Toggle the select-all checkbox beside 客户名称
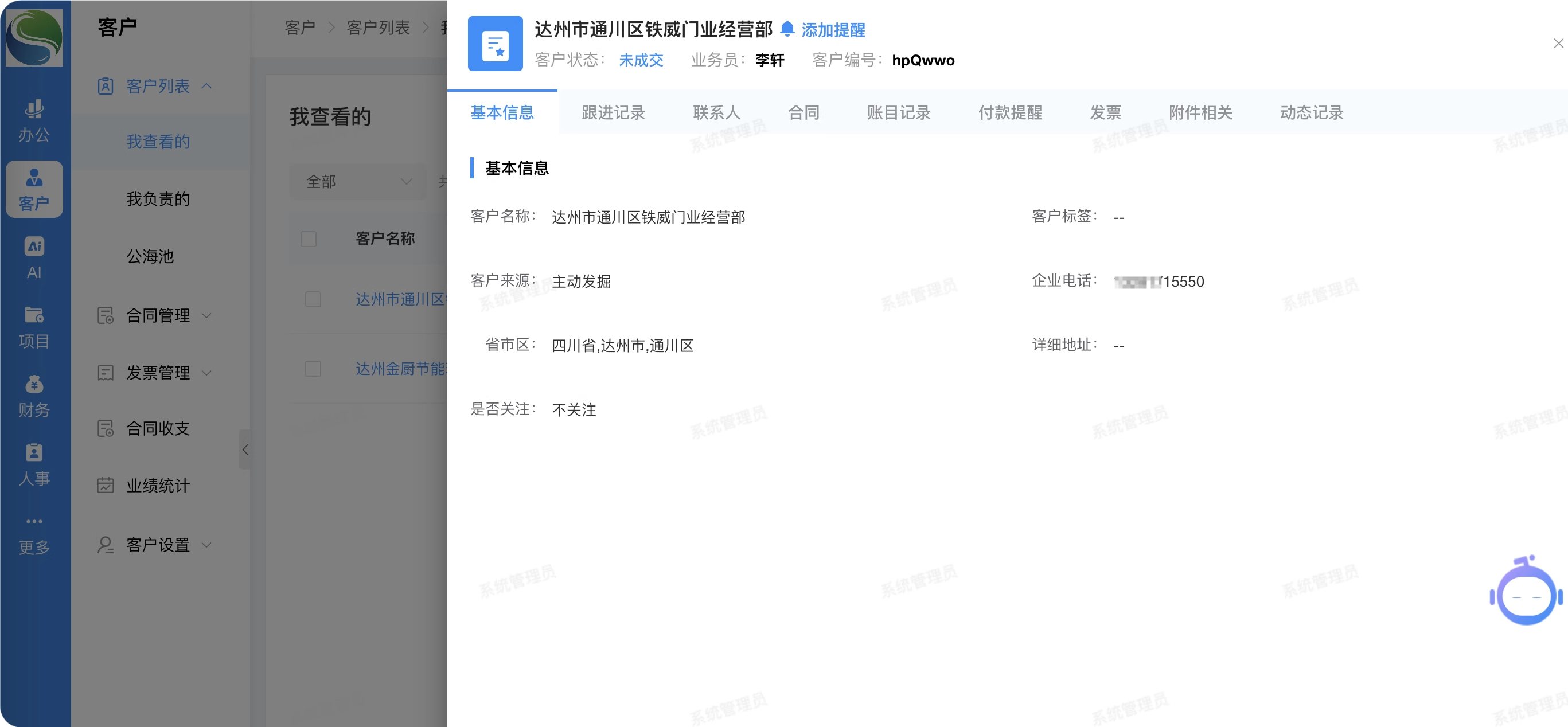The height and width of the screenshot is (727, 1568). (x=309, y=239)
